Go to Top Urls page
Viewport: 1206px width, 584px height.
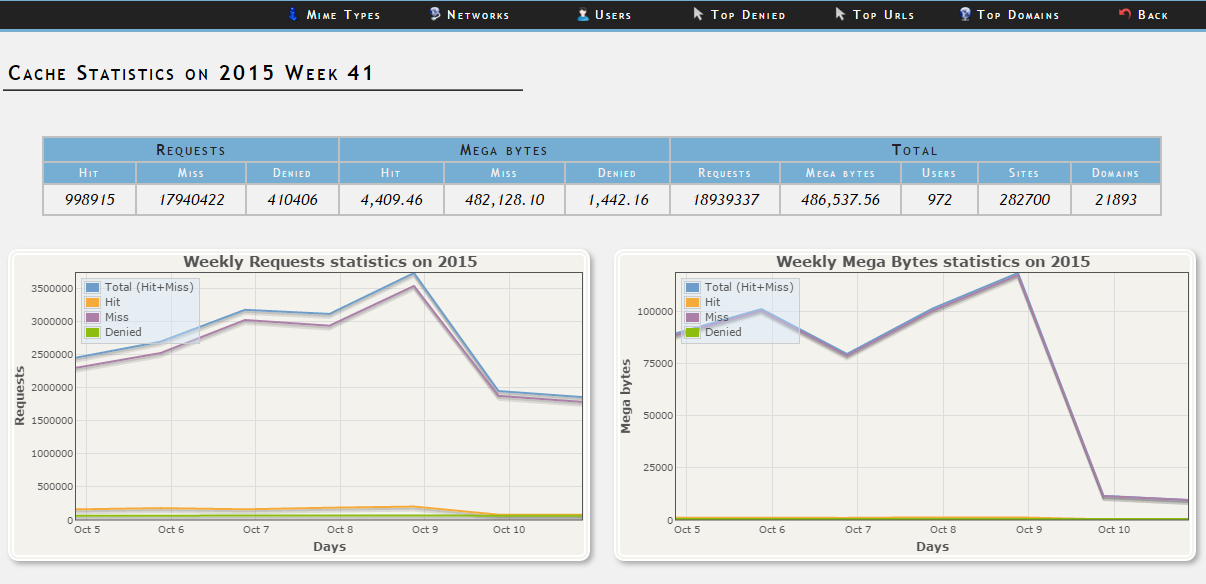pos(883,15)
